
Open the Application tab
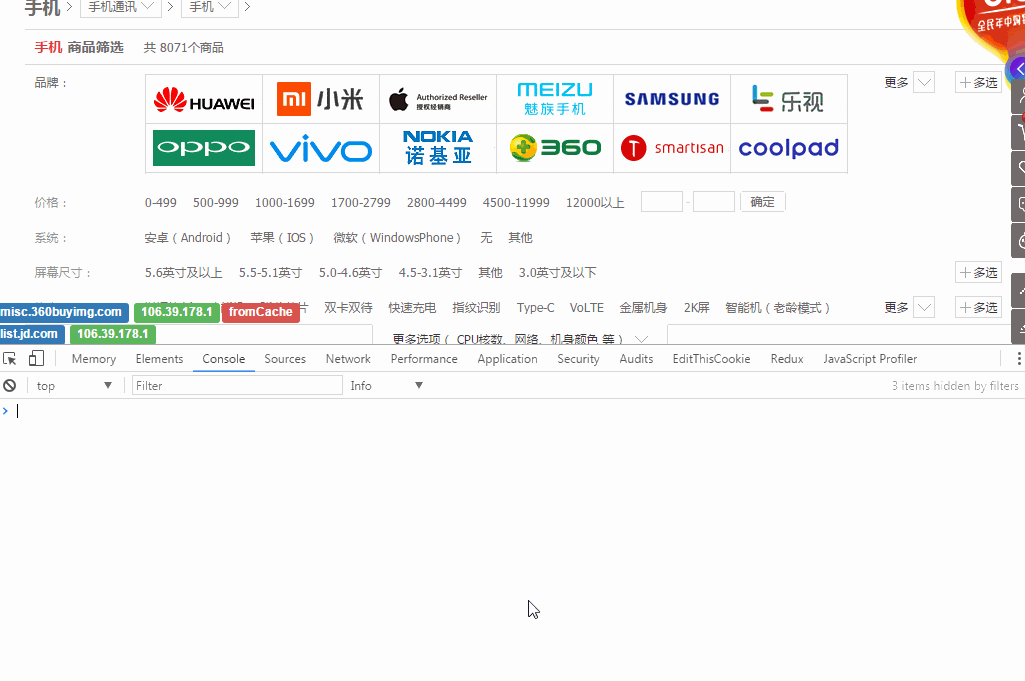click(x=507, y=359)
